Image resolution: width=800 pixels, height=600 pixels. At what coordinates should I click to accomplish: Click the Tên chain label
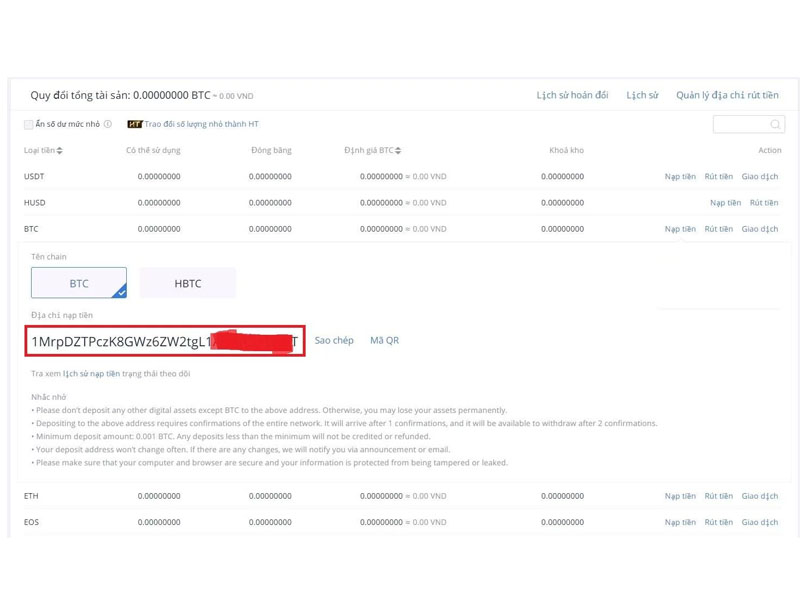click(x=48, y=257)
